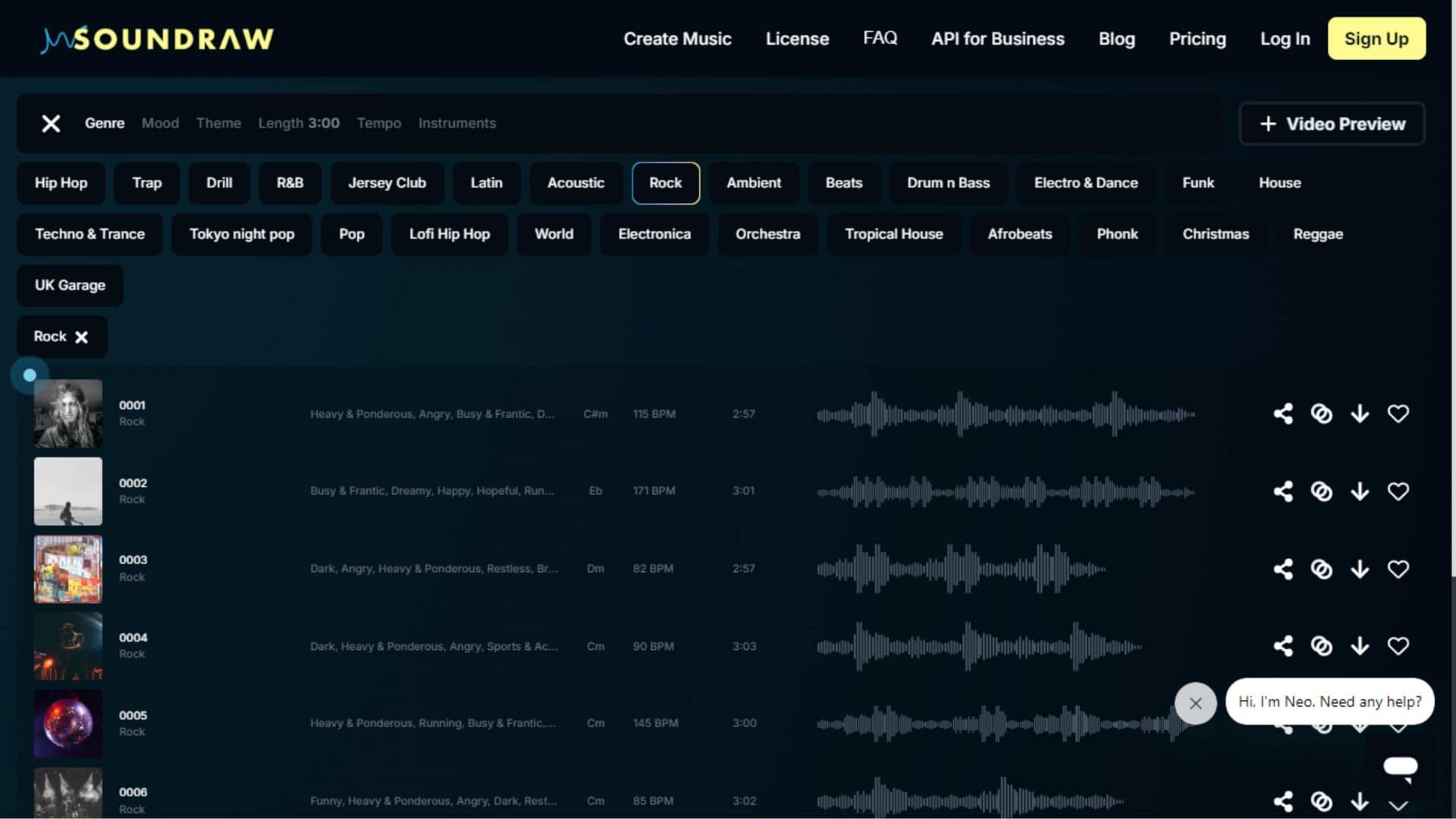Like track 0001 with the heart icon
The image size is (1456, 819).
(1398, 413)
